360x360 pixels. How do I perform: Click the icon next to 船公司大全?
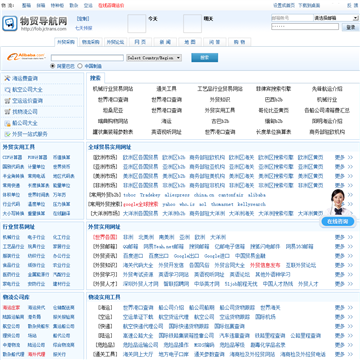click(x=7, y=123)
